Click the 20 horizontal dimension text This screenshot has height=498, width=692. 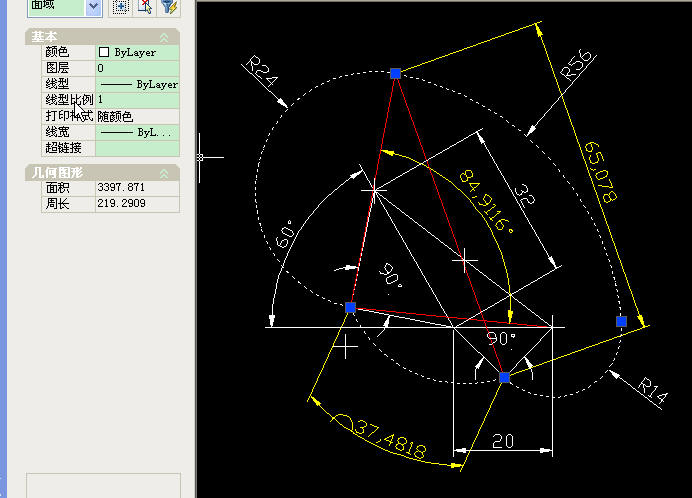[503, 441]
